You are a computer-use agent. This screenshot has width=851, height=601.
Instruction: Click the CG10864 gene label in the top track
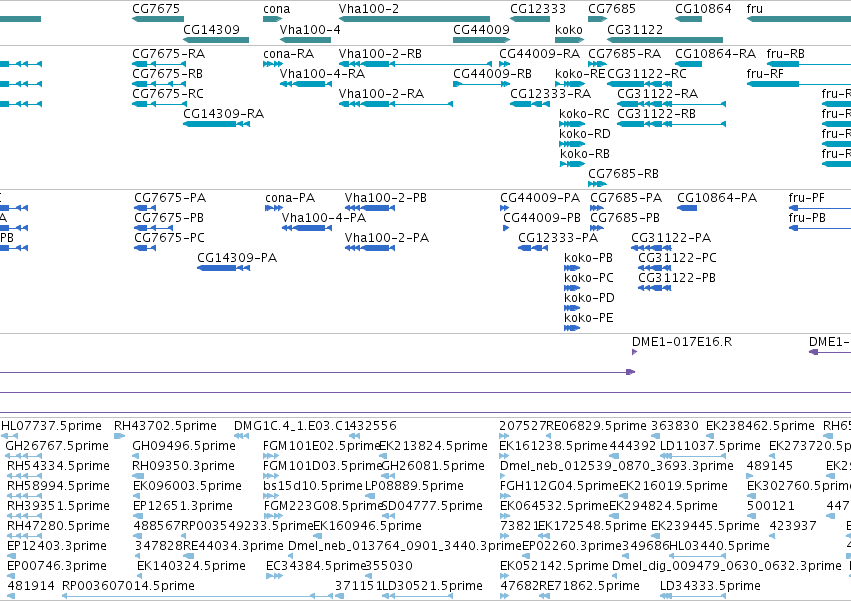pyautogui.click(x=703, y=9)
